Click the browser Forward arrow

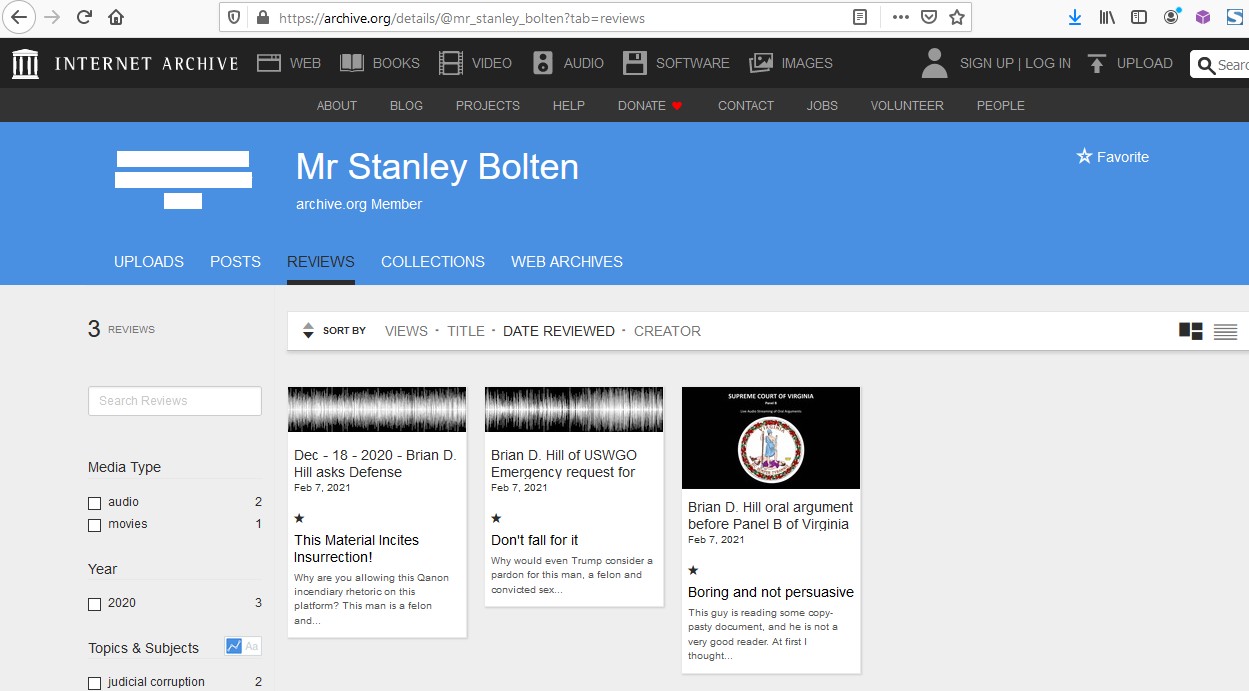coord(52,17)
